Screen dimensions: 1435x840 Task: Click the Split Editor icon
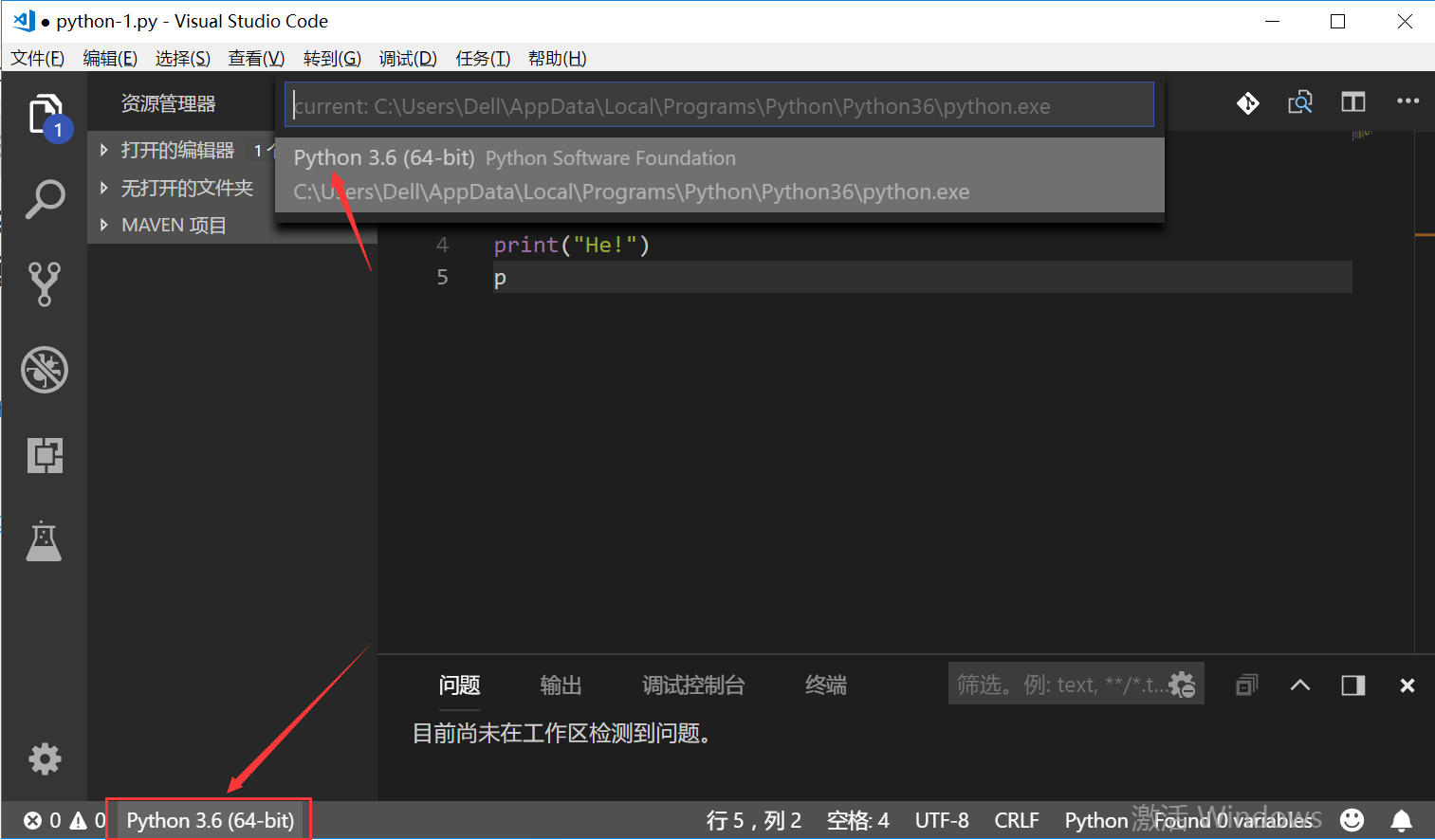click(x=1352, y=101)
